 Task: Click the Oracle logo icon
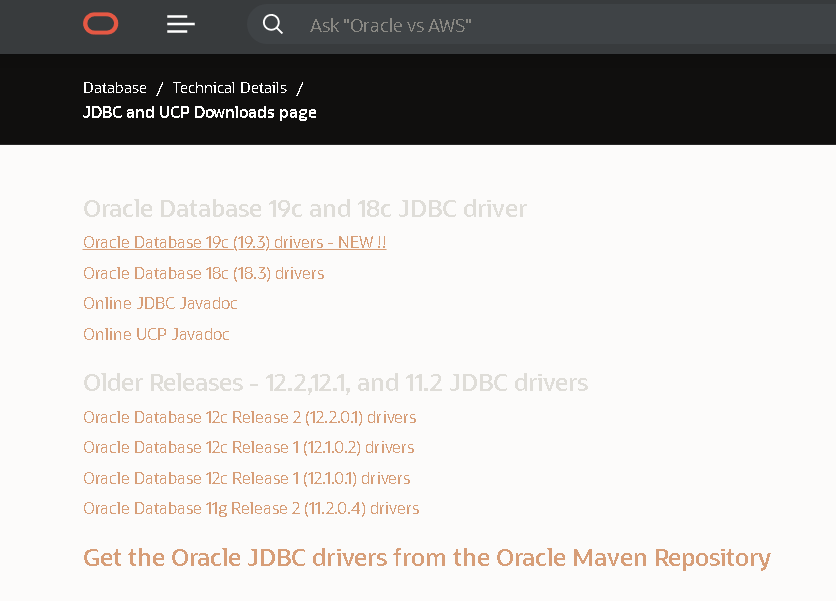click(x=101, y=24)
